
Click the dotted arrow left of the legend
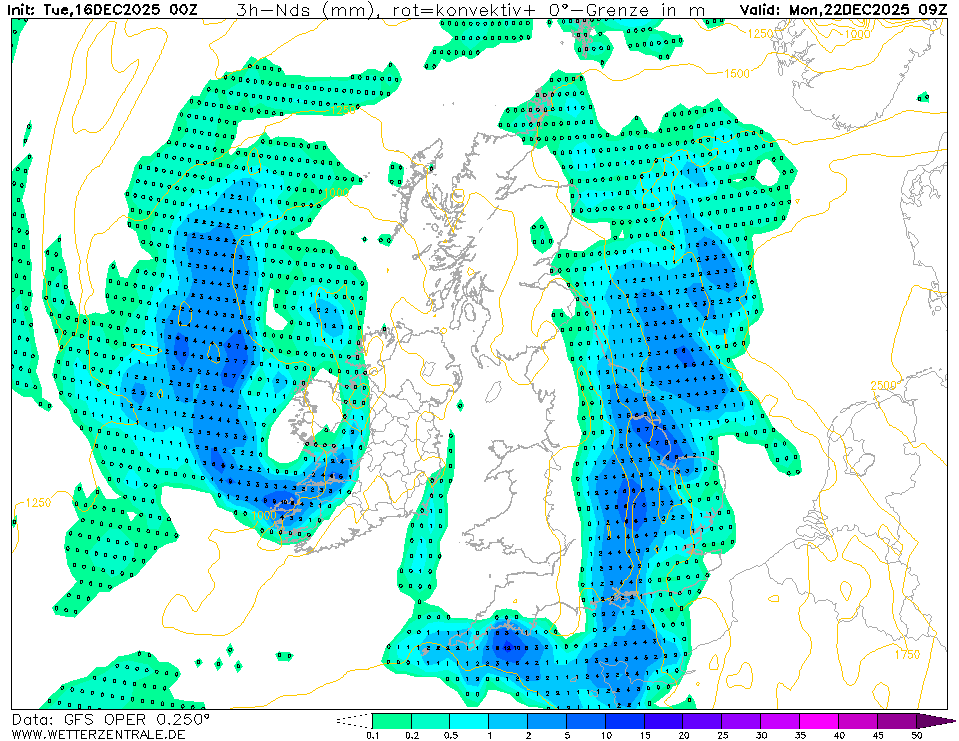coord(352,720)
